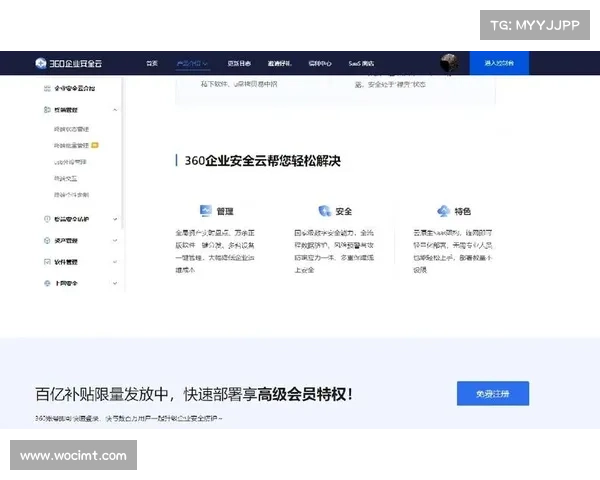Image resolution: width=600 pixels, height=480 pixels.
Task: Expand the 软件管理 sidebar section
Action: (115, 262)
